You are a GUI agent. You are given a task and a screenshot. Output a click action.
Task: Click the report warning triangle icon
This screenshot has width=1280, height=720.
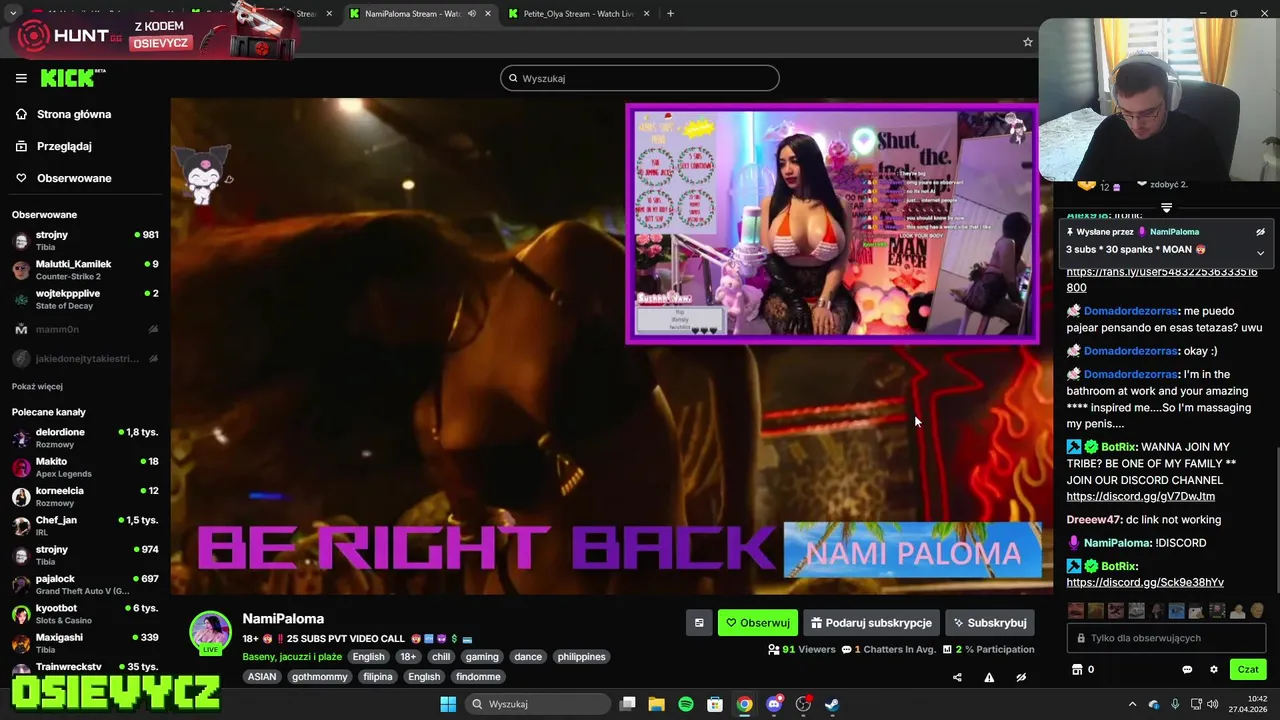pos(989,677)
